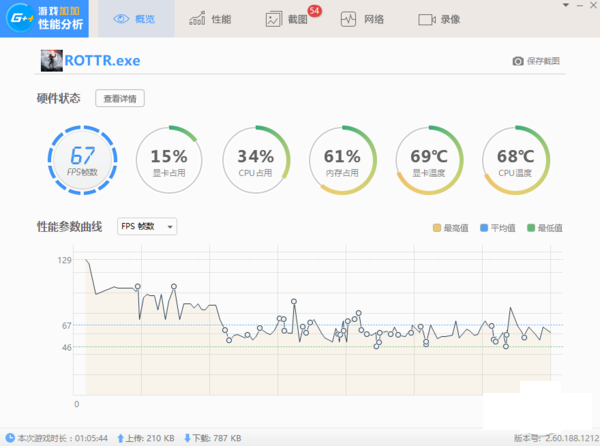Click the blue 平均值 legend swatch
Viewport: 600px width, 446px height.
[484, 228]
